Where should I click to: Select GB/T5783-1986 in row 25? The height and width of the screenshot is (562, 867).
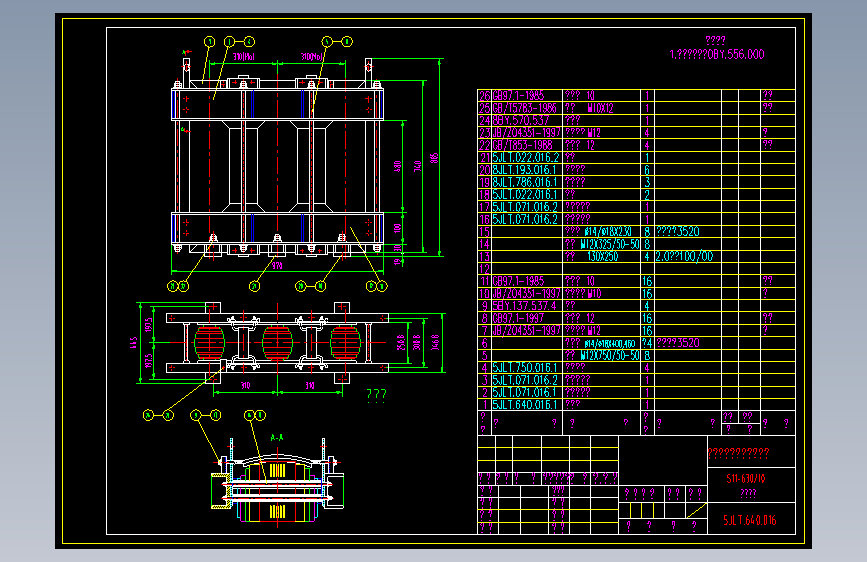[525, 108]
